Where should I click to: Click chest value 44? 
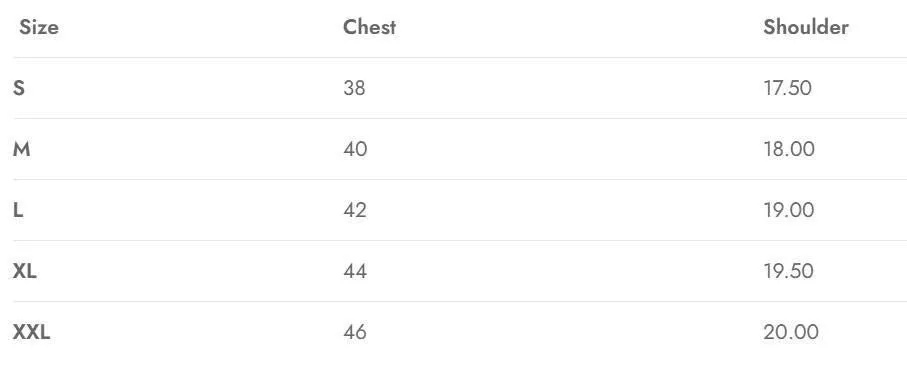[355, 271]
